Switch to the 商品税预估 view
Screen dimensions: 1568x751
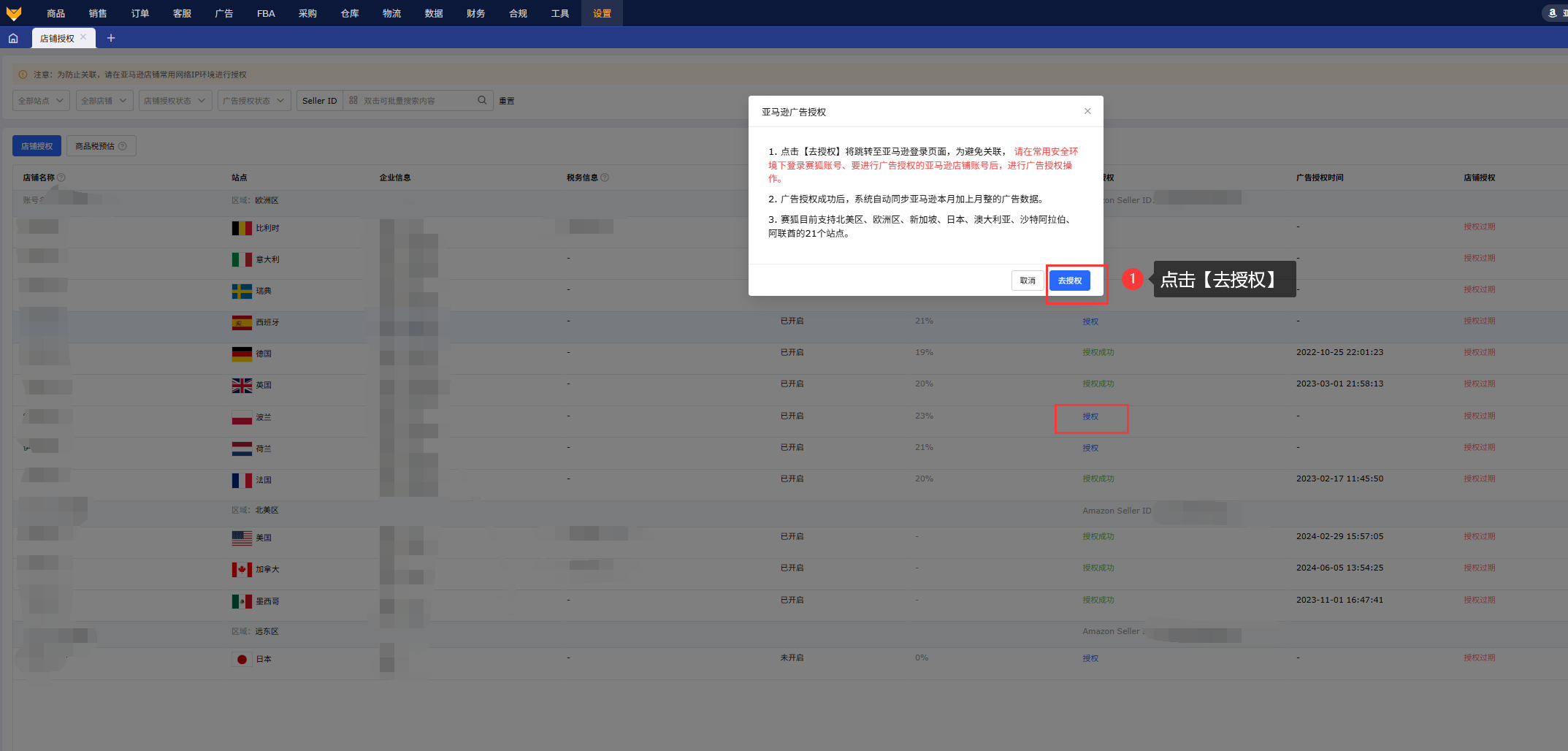[x=101, y=146]
